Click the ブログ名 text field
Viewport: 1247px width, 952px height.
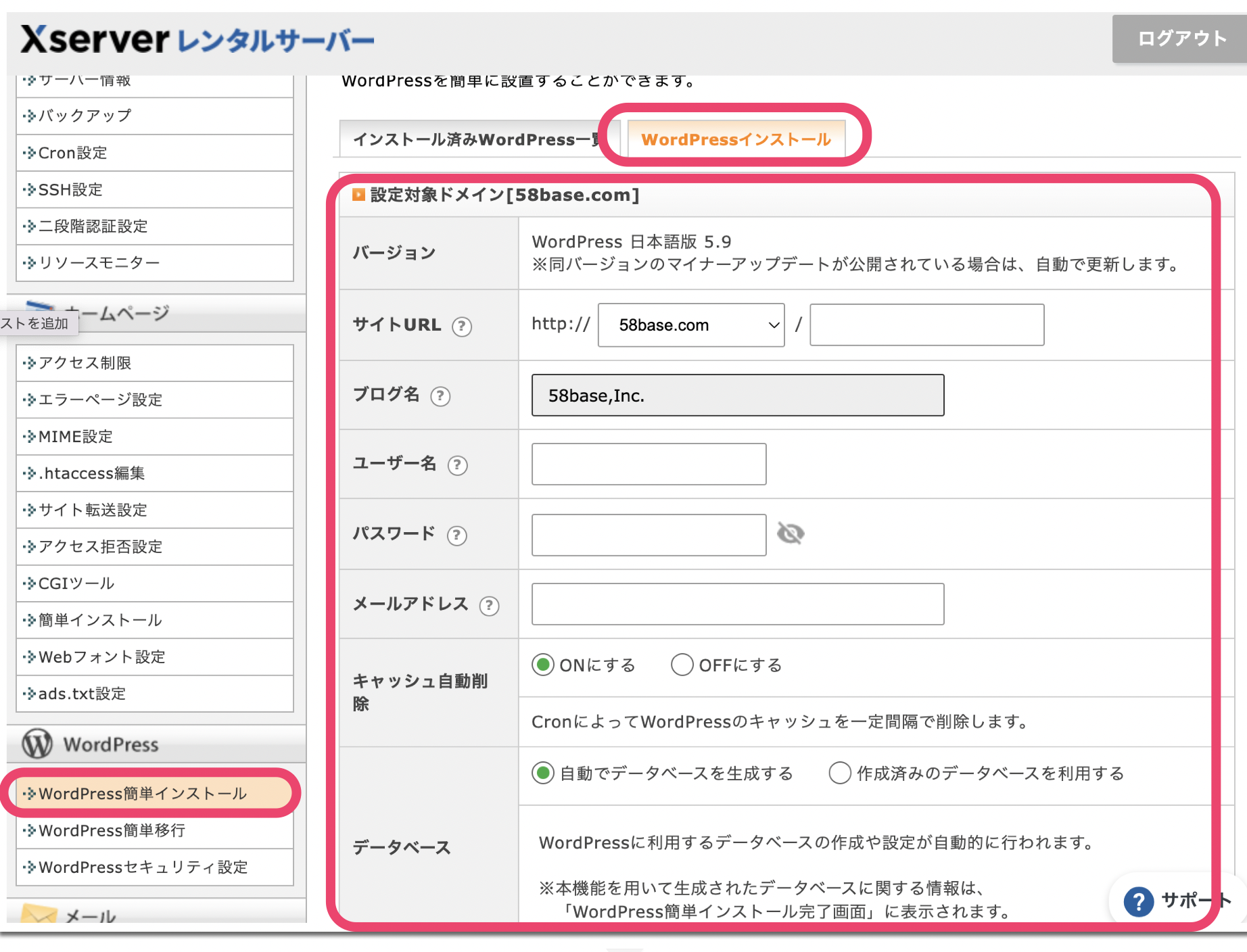tap(737, 396)
